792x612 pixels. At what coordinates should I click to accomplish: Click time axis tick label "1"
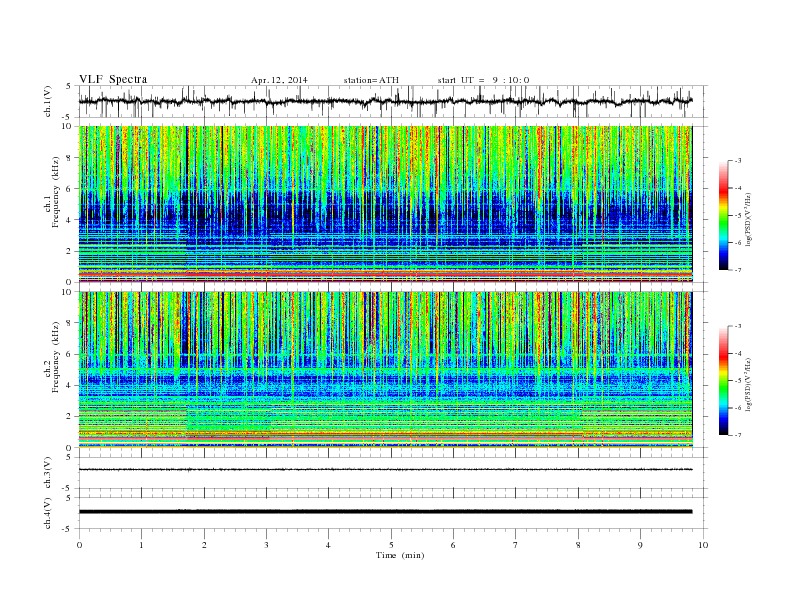coord(141,545)
